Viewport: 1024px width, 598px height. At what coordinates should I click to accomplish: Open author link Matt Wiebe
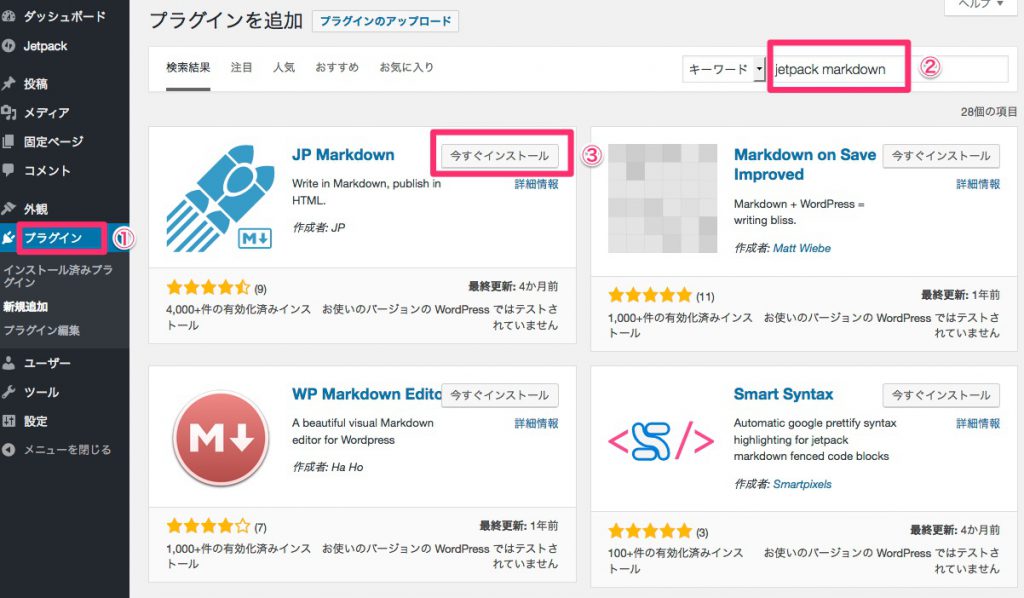click(802, 248)
